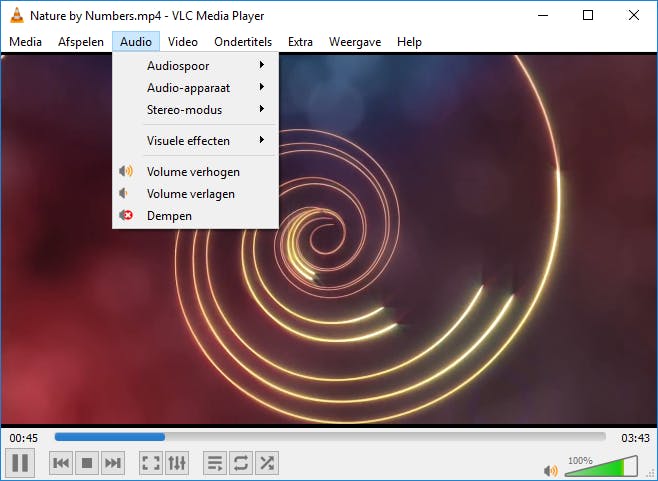Choose Volume verhogen menu entry
This screenshot has height=481, width=658.
tap(195, 171)
